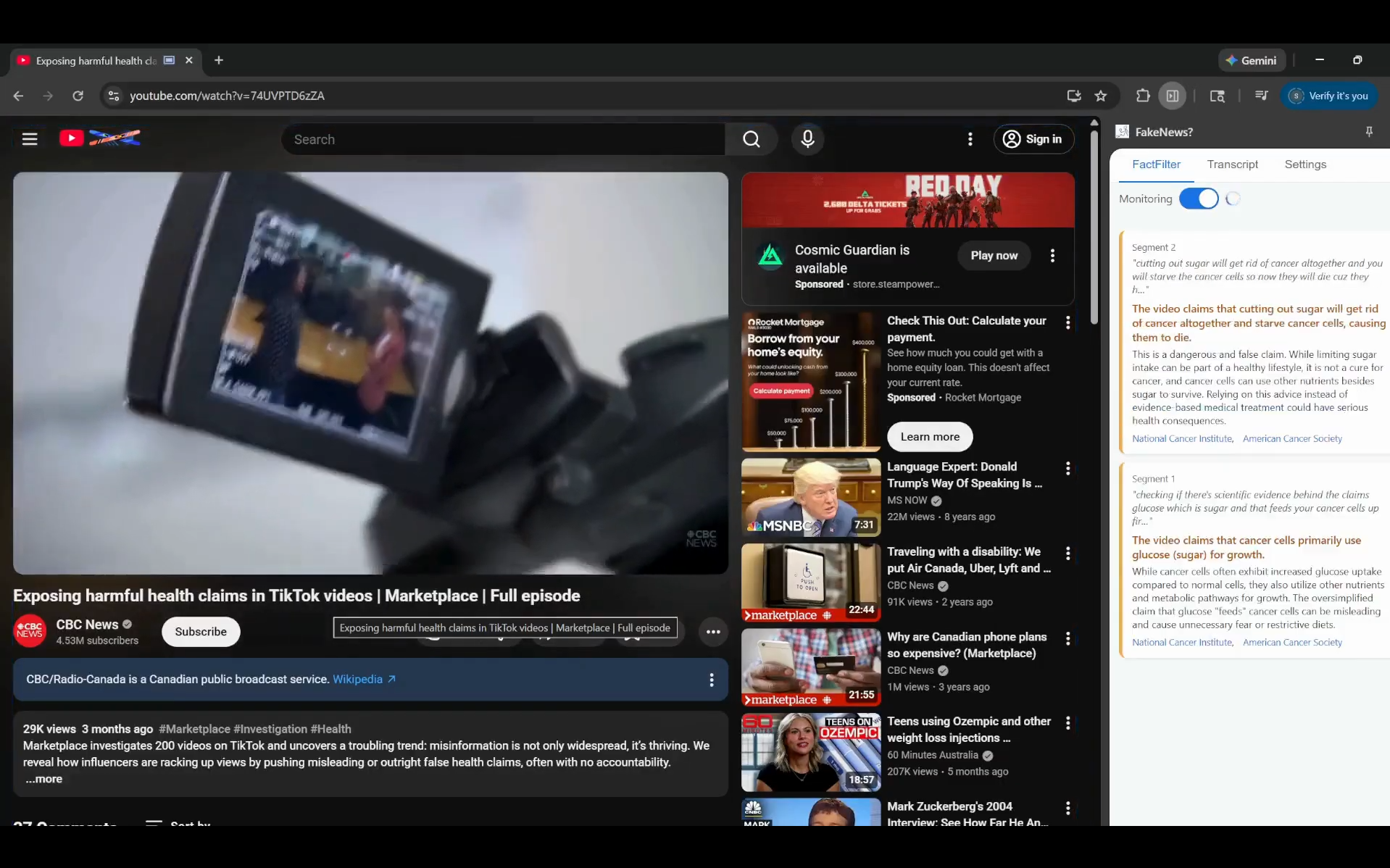
Task: Click the video player area
Action: (370, 373)
